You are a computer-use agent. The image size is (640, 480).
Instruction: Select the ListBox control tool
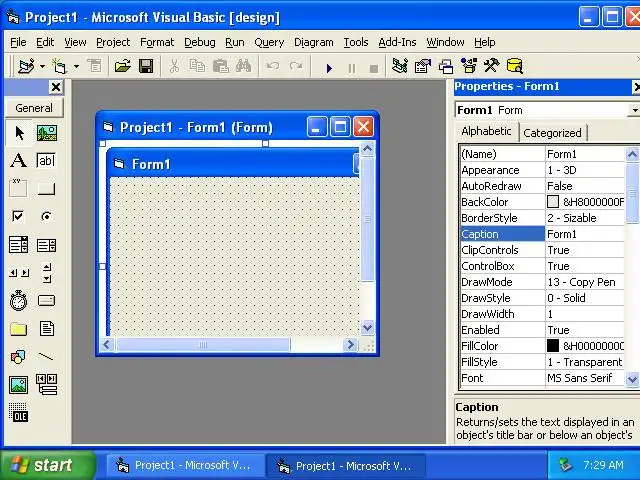click(x=47, y=245)
